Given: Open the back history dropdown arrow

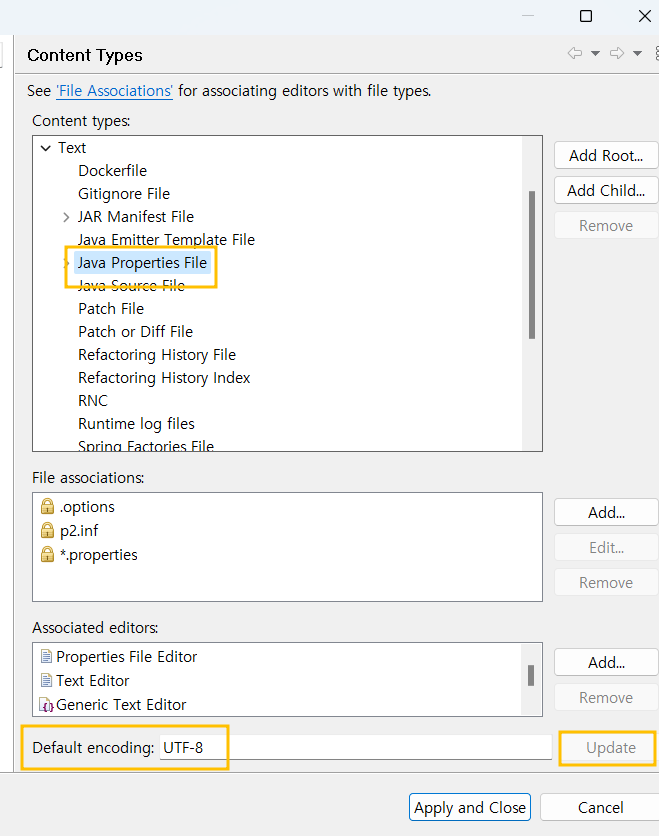Looking at the screenshot, I should tap(596, 53).
